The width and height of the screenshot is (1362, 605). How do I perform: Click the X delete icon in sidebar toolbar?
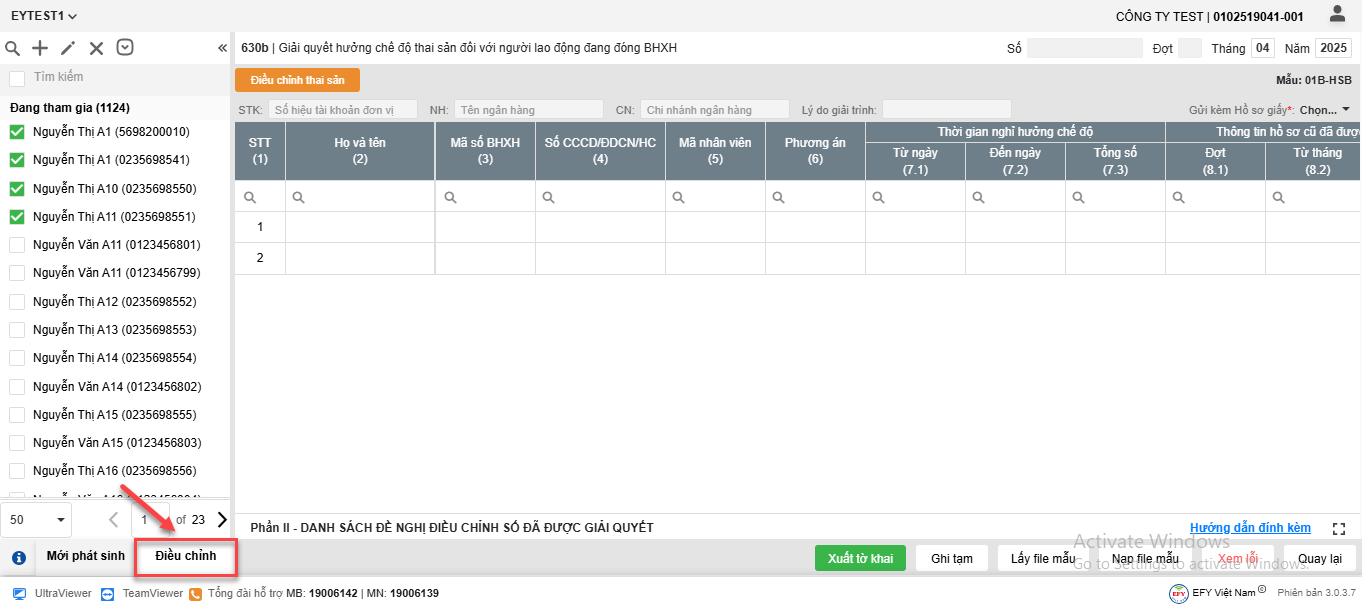(x=96, y=48)
